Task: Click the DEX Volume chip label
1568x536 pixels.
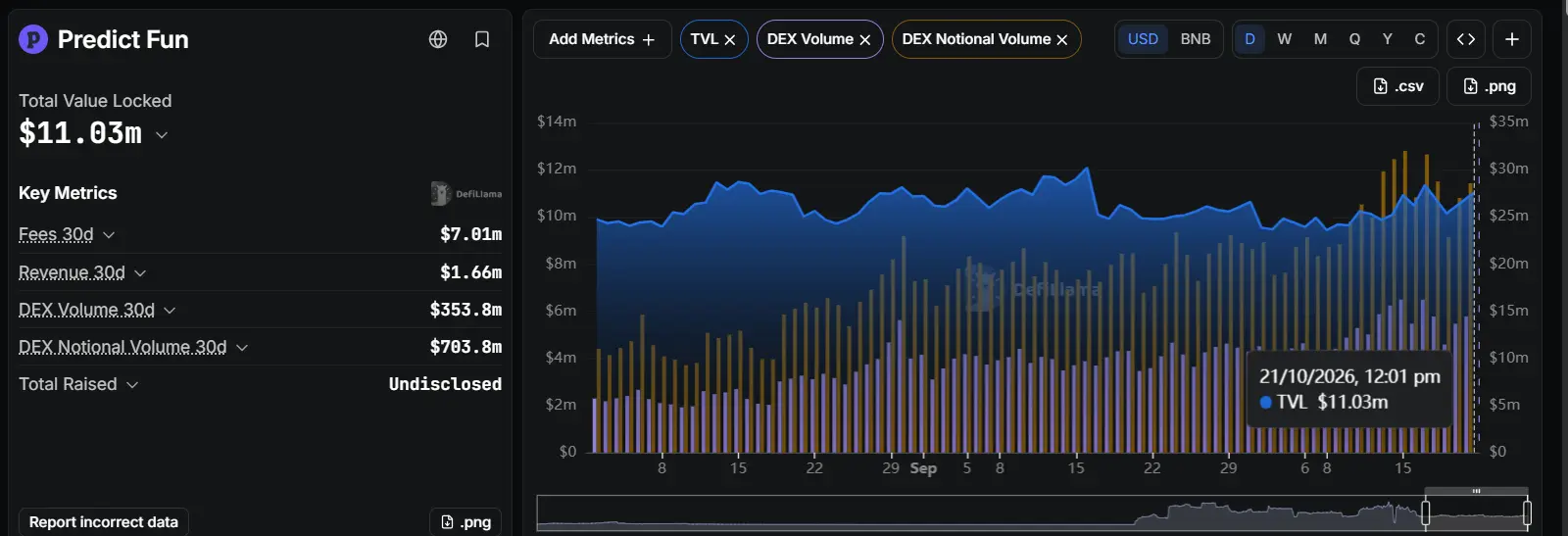Action: tap(810, 39)
